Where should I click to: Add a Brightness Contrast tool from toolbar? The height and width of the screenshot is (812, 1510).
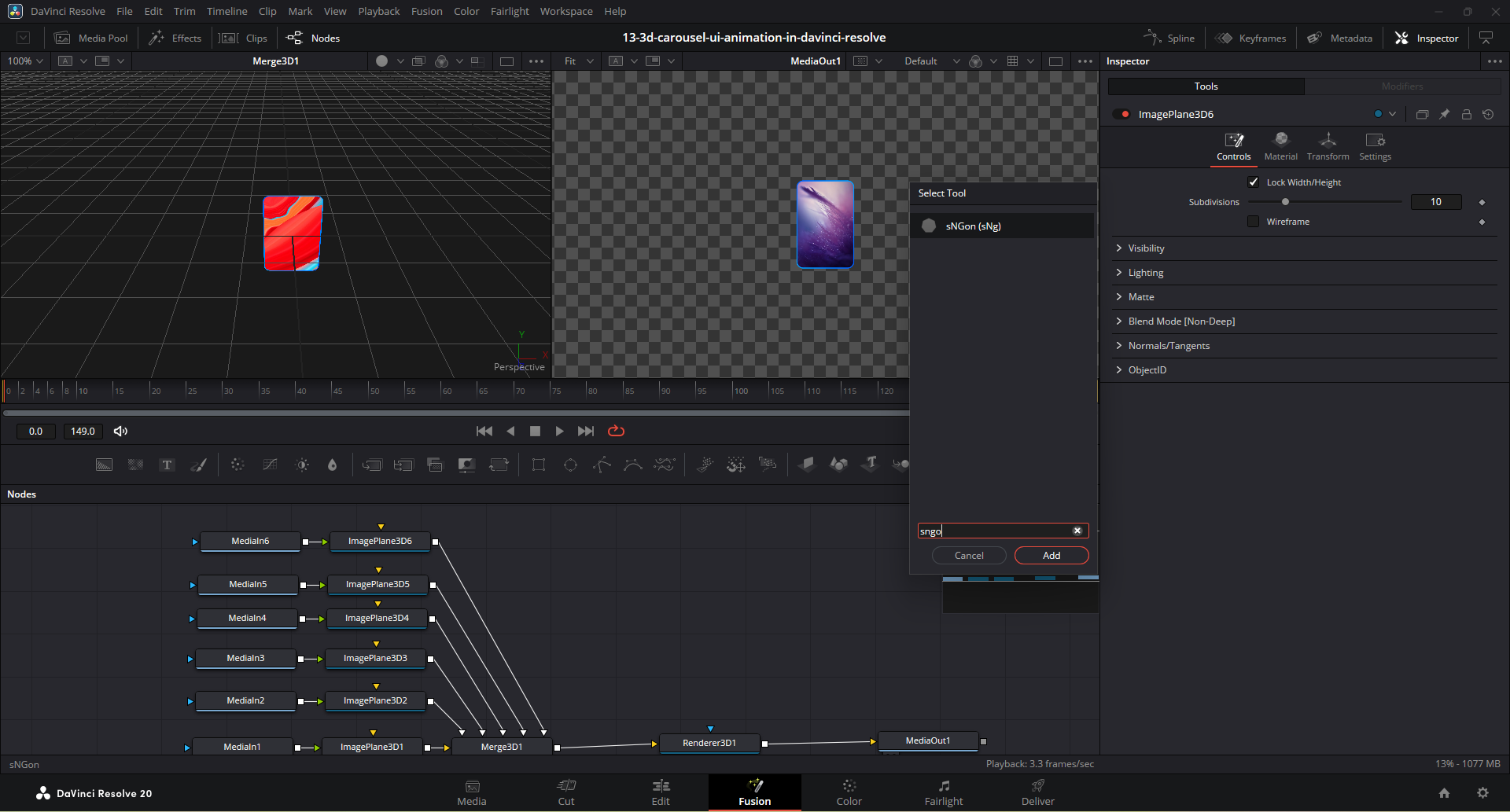click(302, 465)
